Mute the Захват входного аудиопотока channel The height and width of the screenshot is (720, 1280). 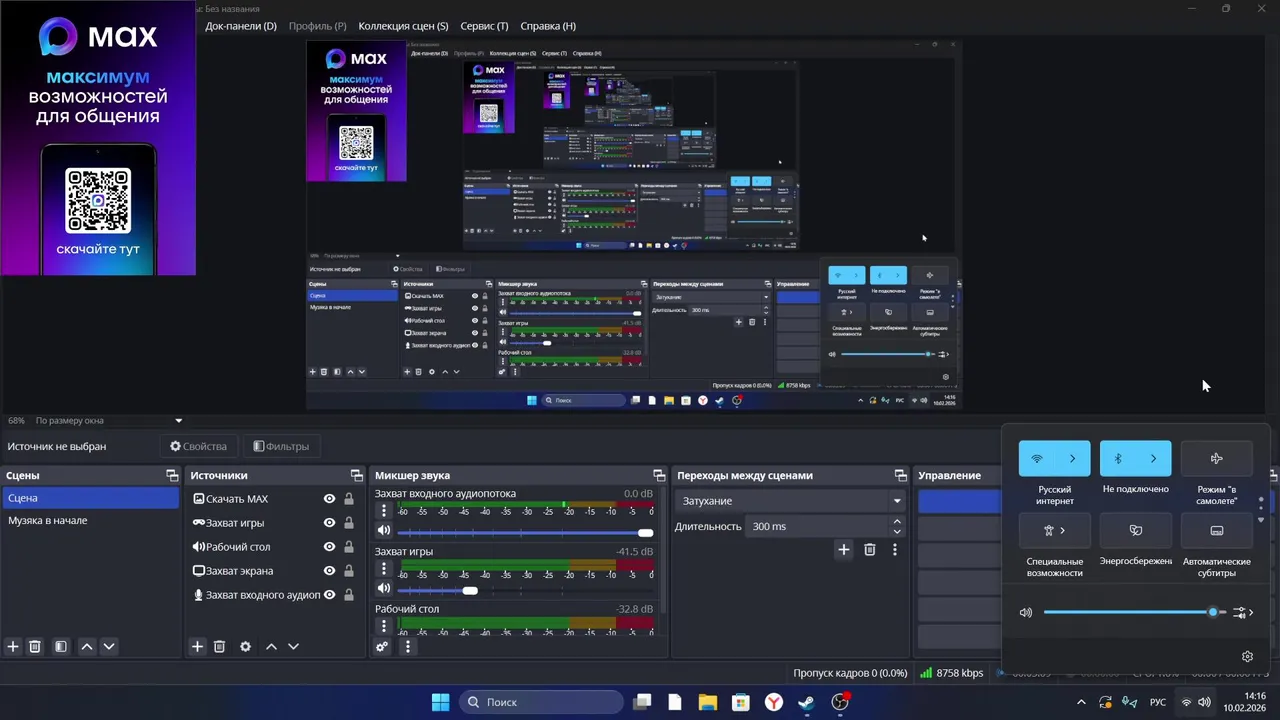tap(384, 531)
